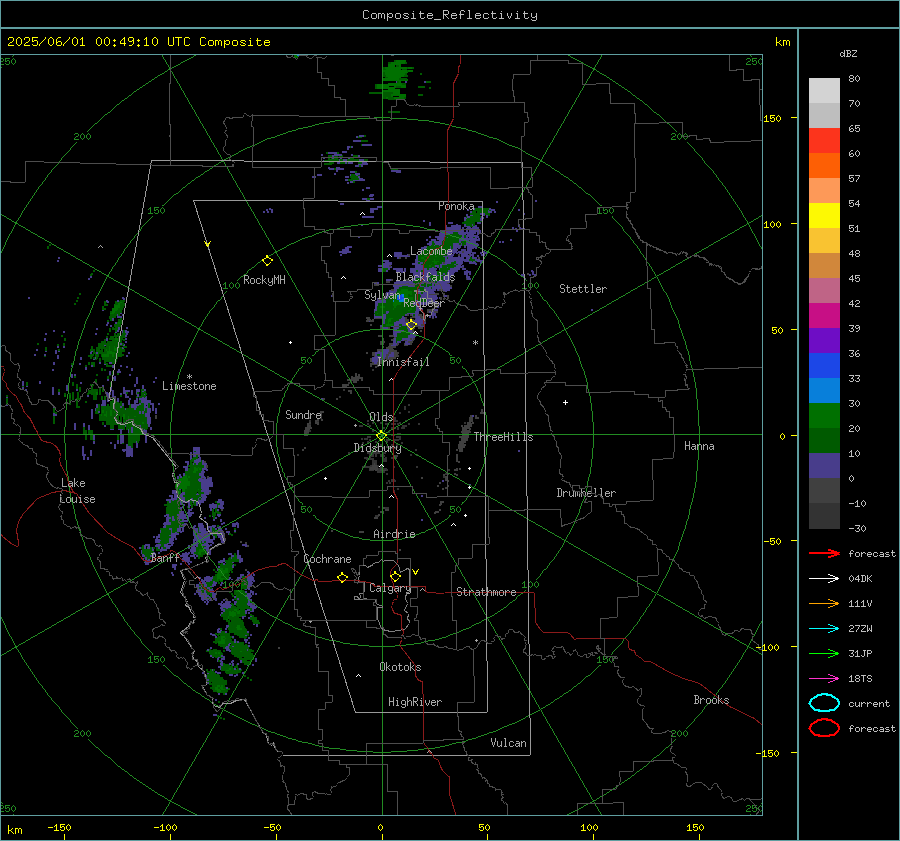Click the Innisfail label
The width and height of the screenshot is (900, 841).
click(403, 362)
